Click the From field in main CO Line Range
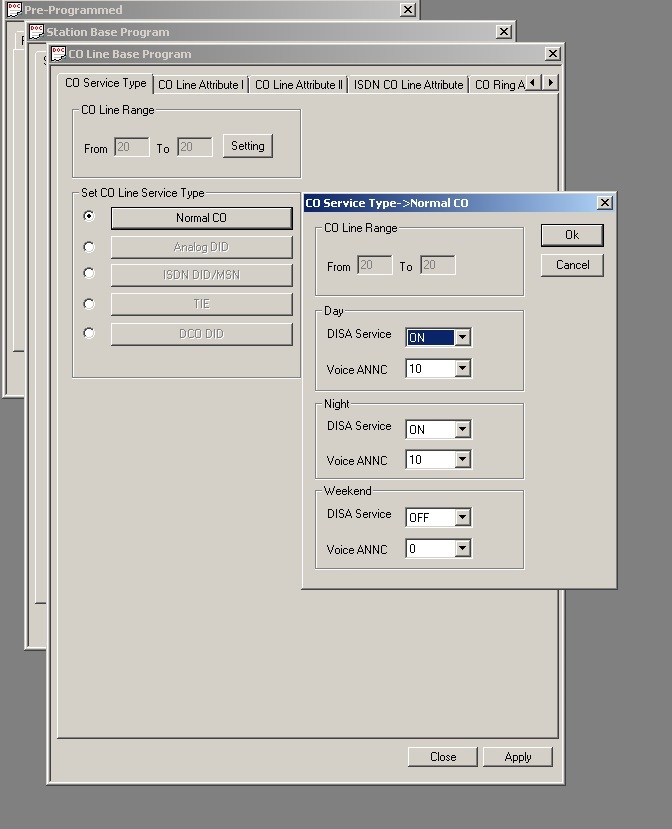Viewport: 672px width, 829px height. 131,147
